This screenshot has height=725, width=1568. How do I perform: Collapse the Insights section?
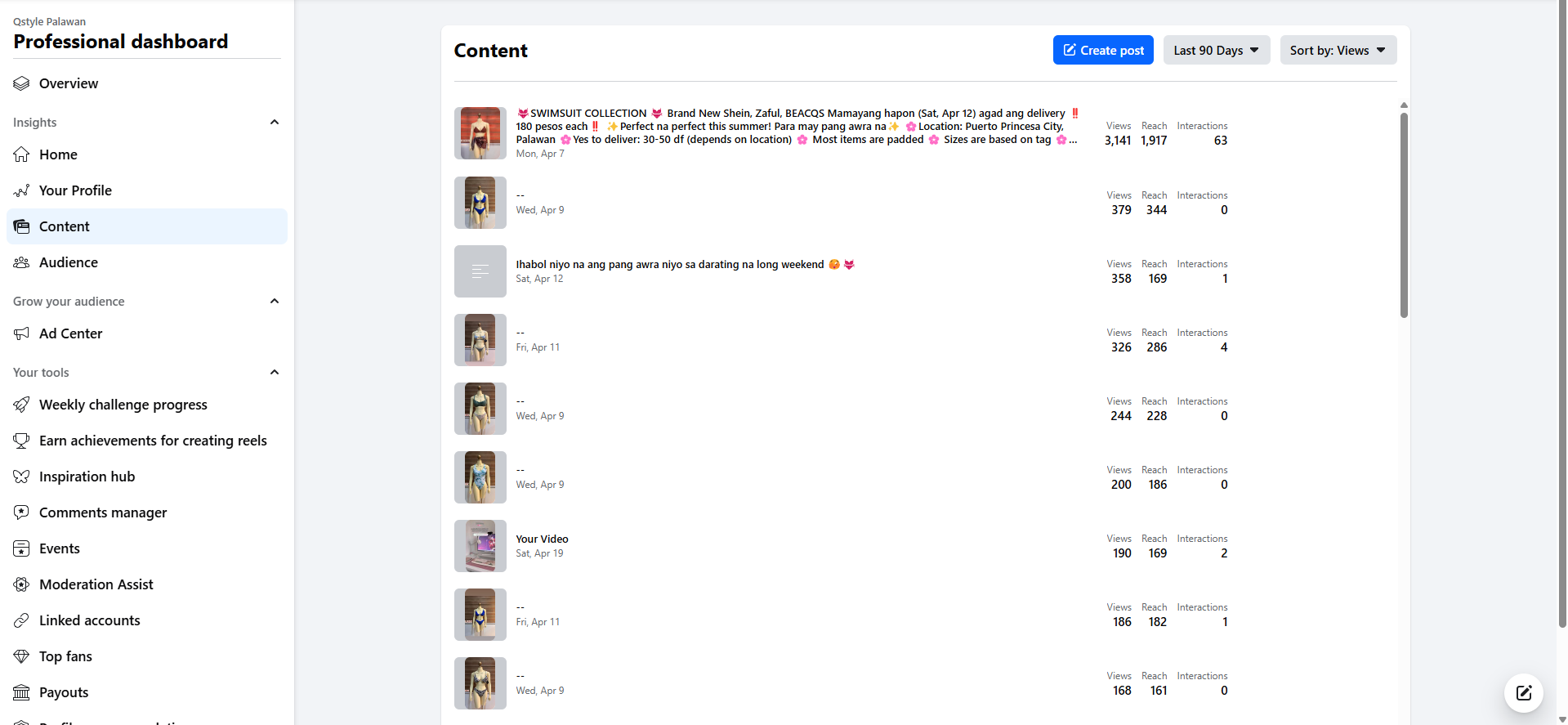pyautogui.click(x=275, y=123)
